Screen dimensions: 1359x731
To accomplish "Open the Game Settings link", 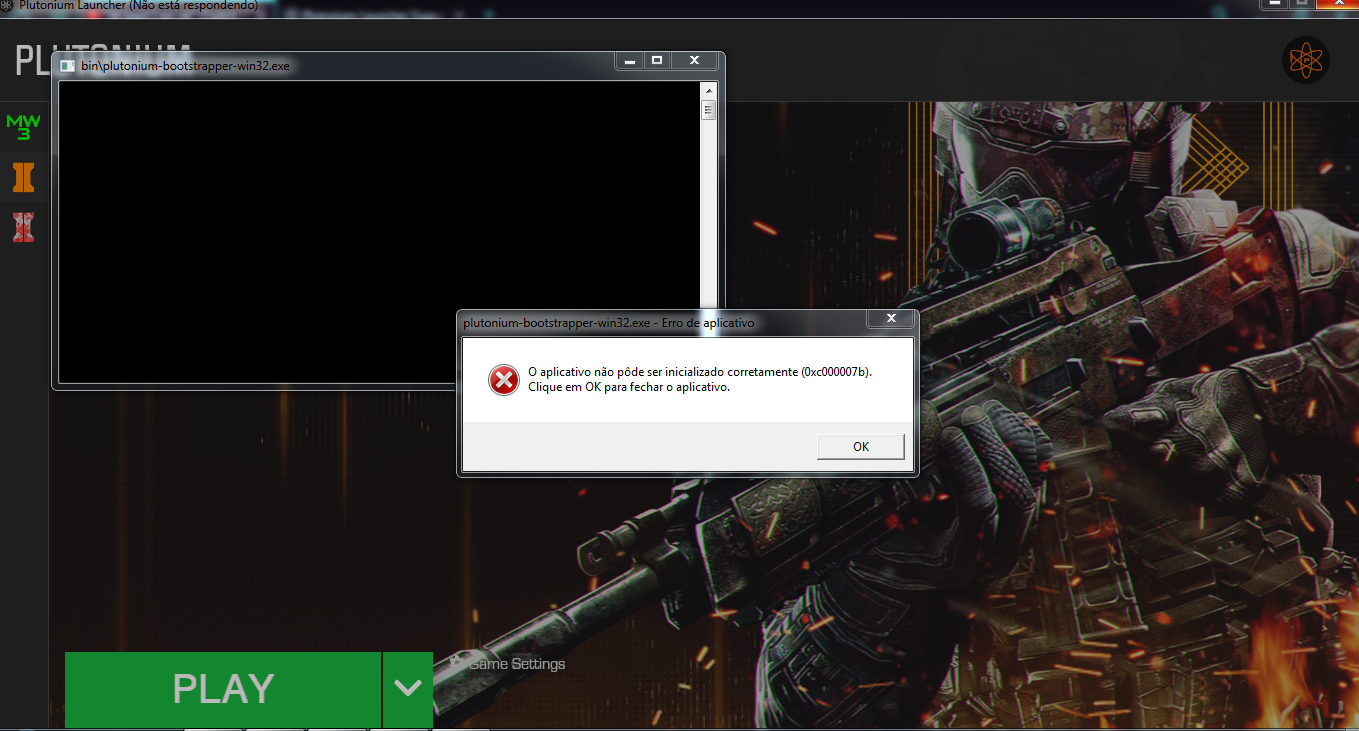I will click(517, 664).
